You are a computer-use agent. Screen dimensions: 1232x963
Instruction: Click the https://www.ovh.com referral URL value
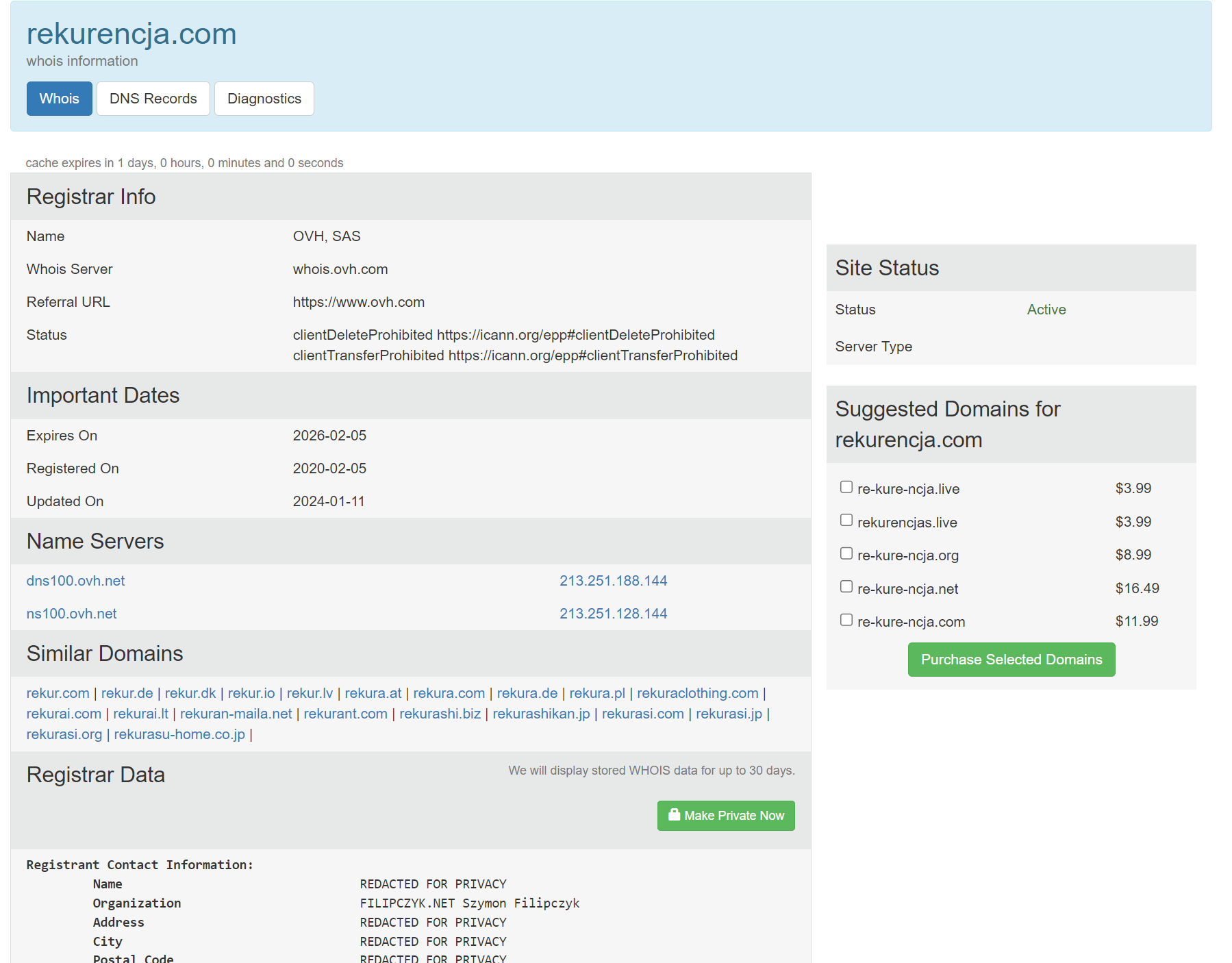point(359,302)
